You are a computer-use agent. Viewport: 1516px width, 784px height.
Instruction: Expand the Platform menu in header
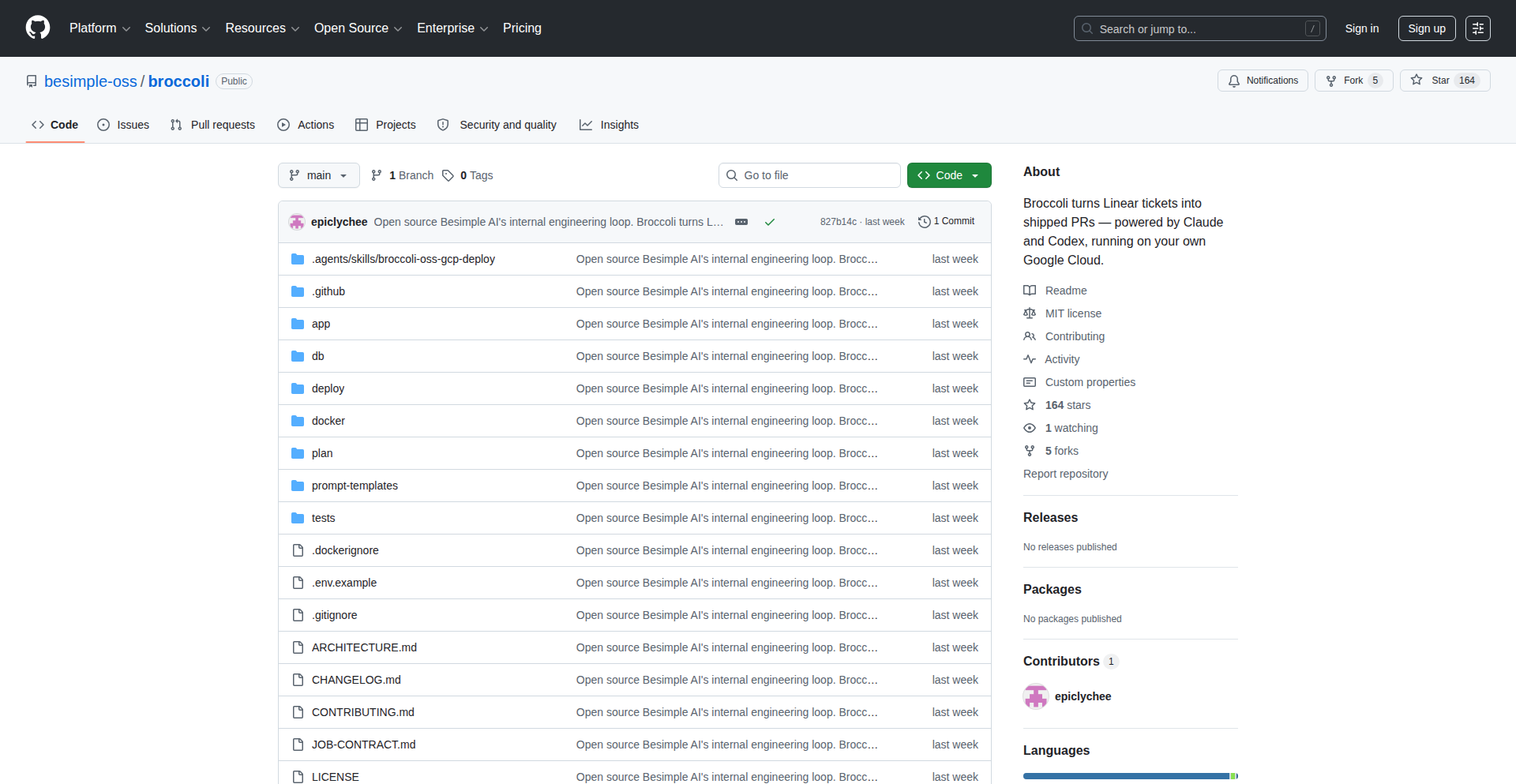click(99, 28)
